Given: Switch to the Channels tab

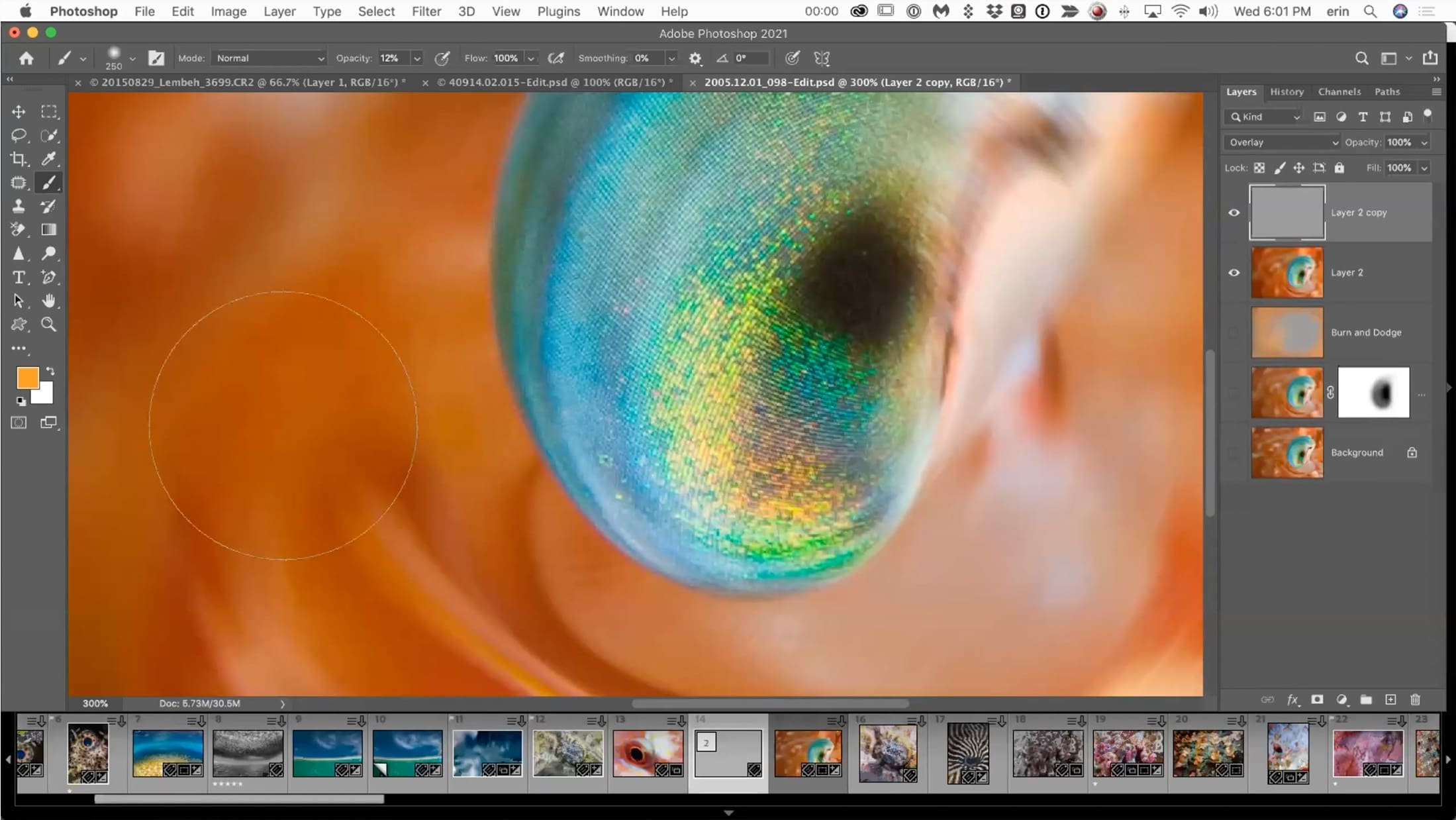Looking at the screenshot, I should 1339,91.
